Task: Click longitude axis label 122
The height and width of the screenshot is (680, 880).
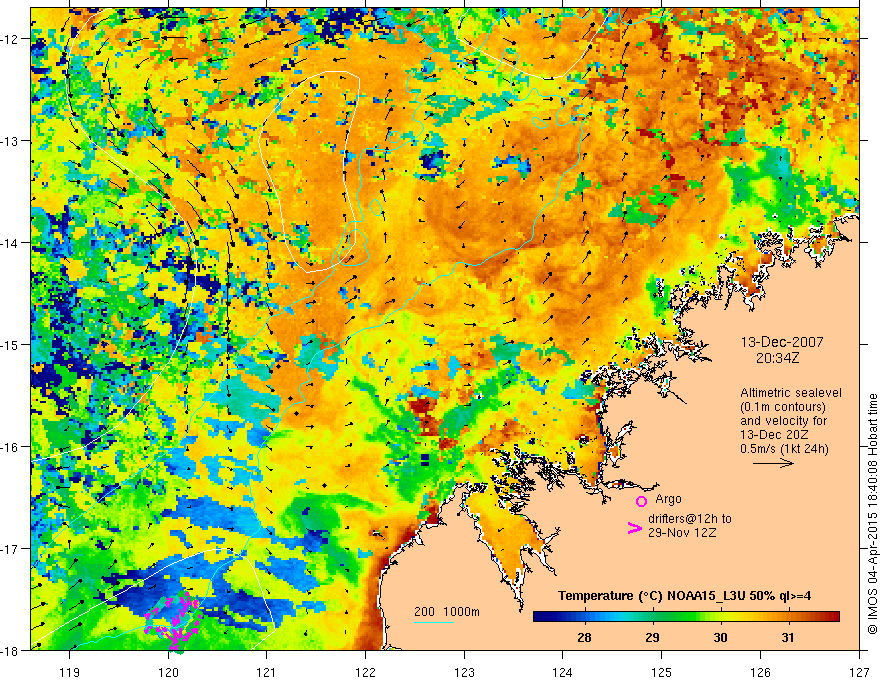Action: point(365,672)
